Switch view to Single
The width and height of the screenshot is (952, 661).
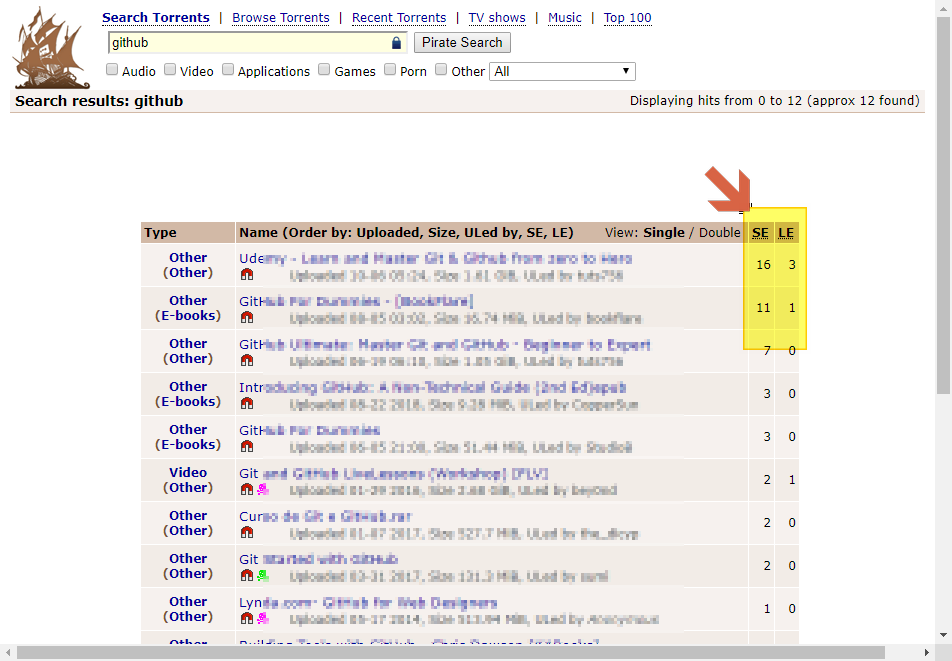tap(664, 232)
